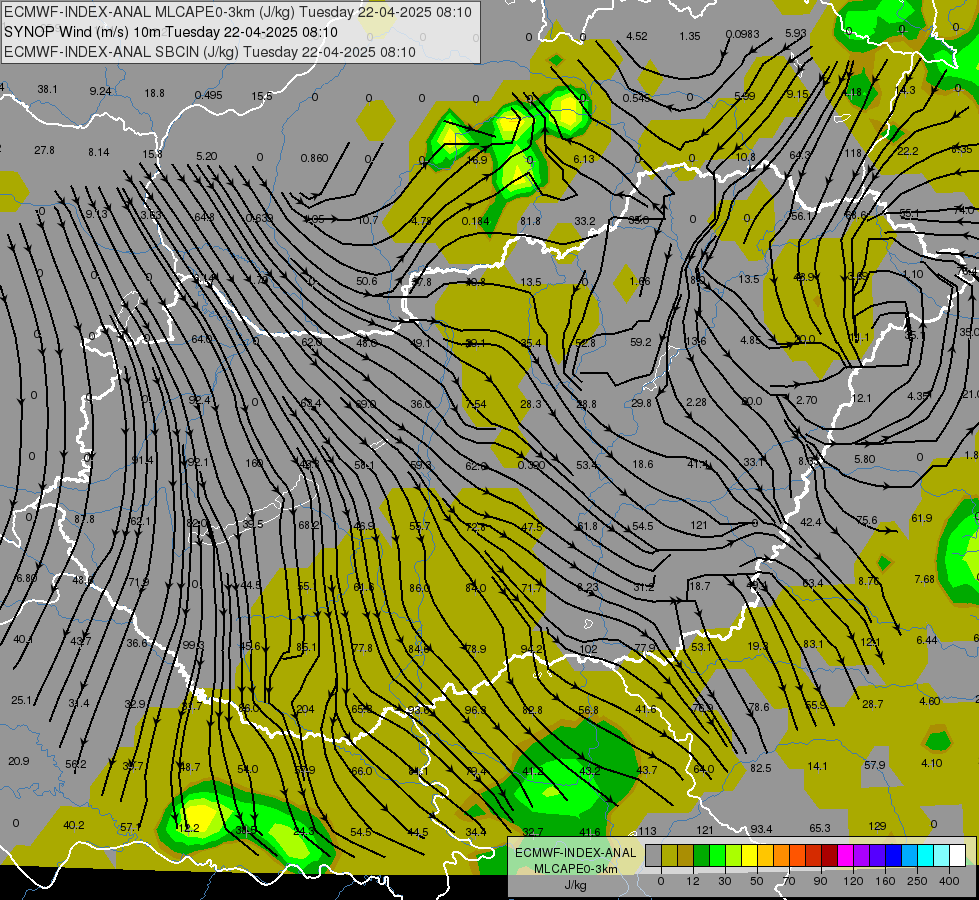Click the map value '82.5'
This screenshot has height=900, width=979.
[760, 768]
